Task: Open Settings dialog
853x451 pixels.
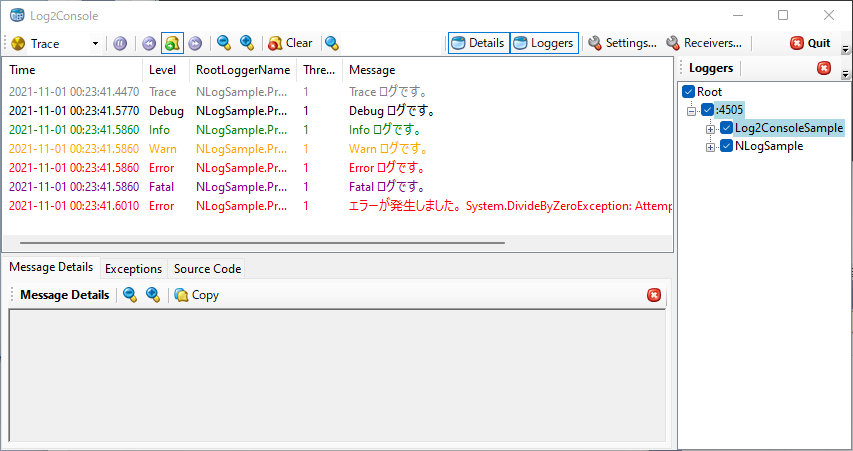Action: pos(623,43)
